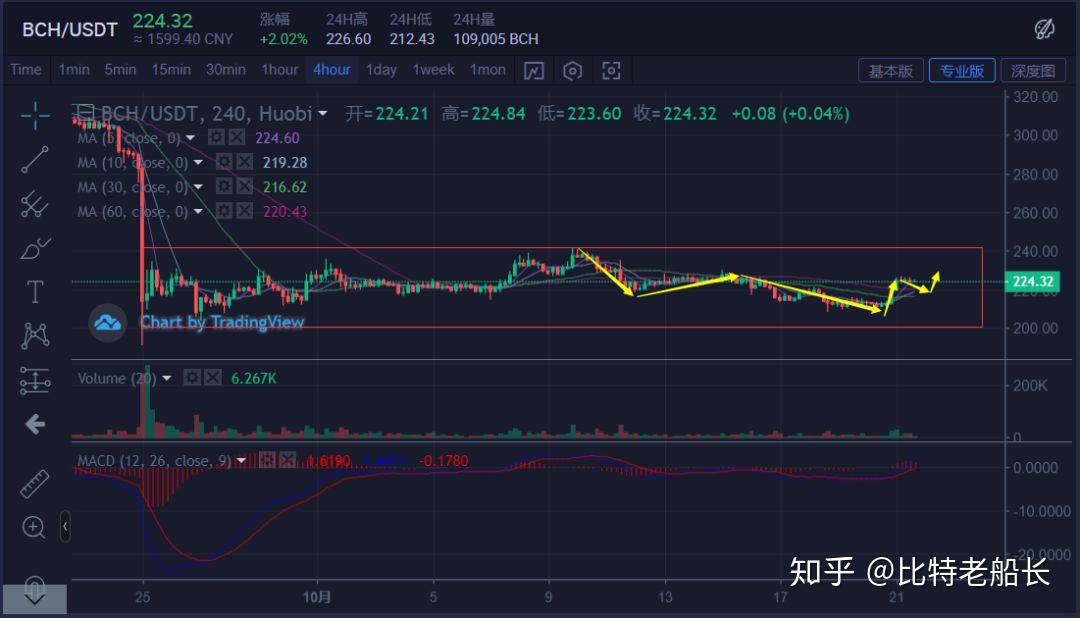
Task: Click the price scale axis at 300.00
Action: [1035, 135]
